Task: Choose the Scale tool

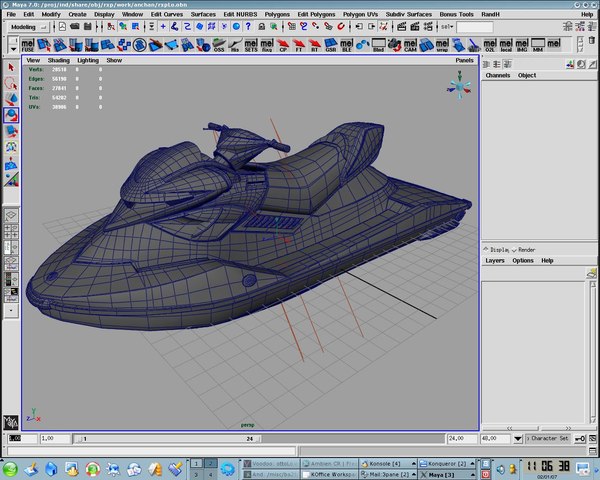Action: [x=11, y=131]
